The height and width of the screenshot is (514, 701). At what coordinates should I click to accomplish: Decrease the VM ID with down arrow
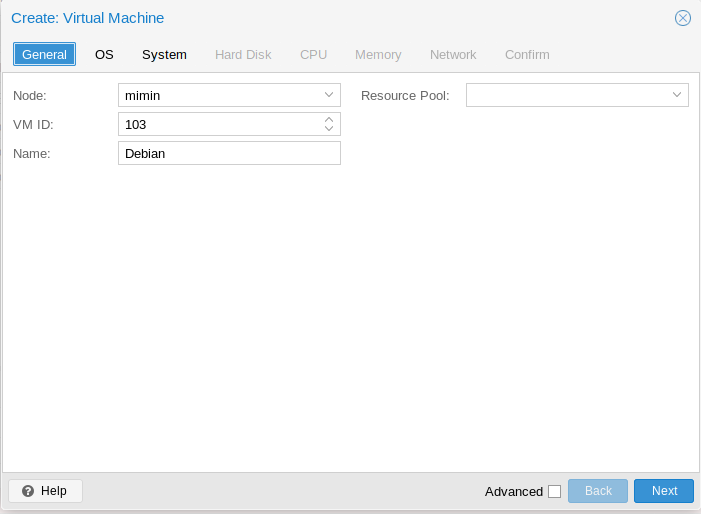329,128
